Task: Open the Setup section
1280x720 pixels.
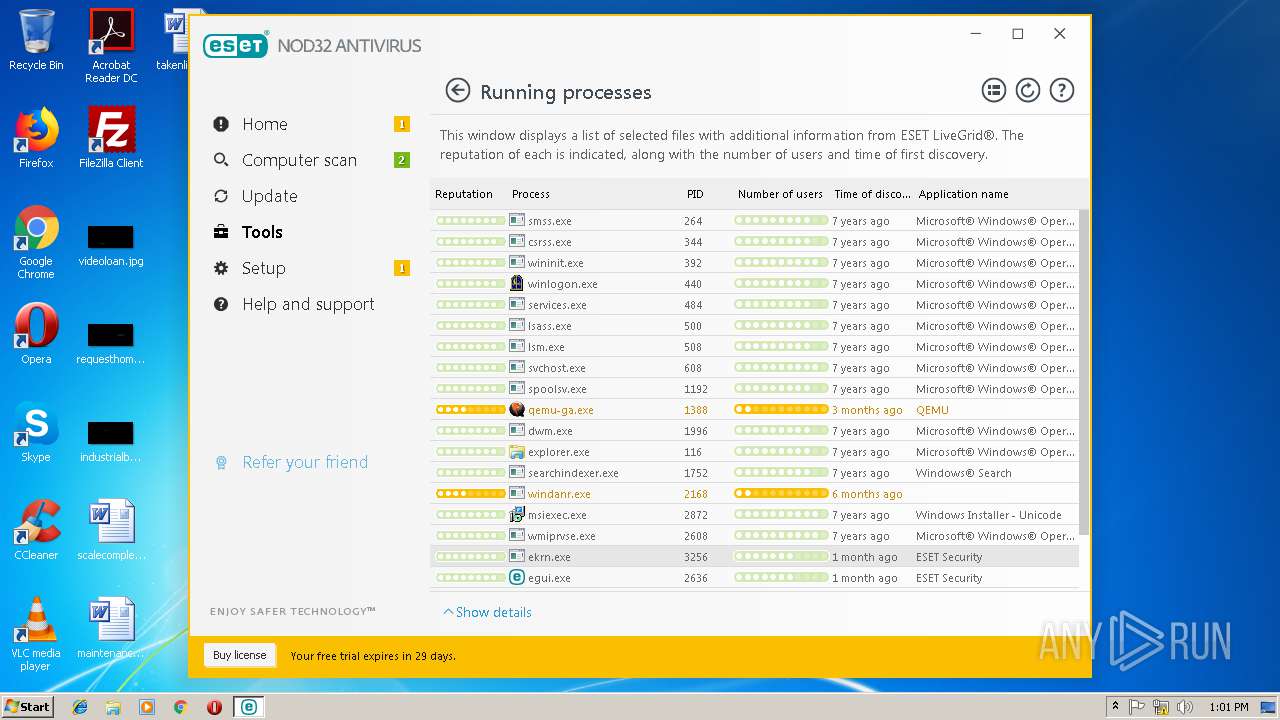Action: [x=263, y=268]
